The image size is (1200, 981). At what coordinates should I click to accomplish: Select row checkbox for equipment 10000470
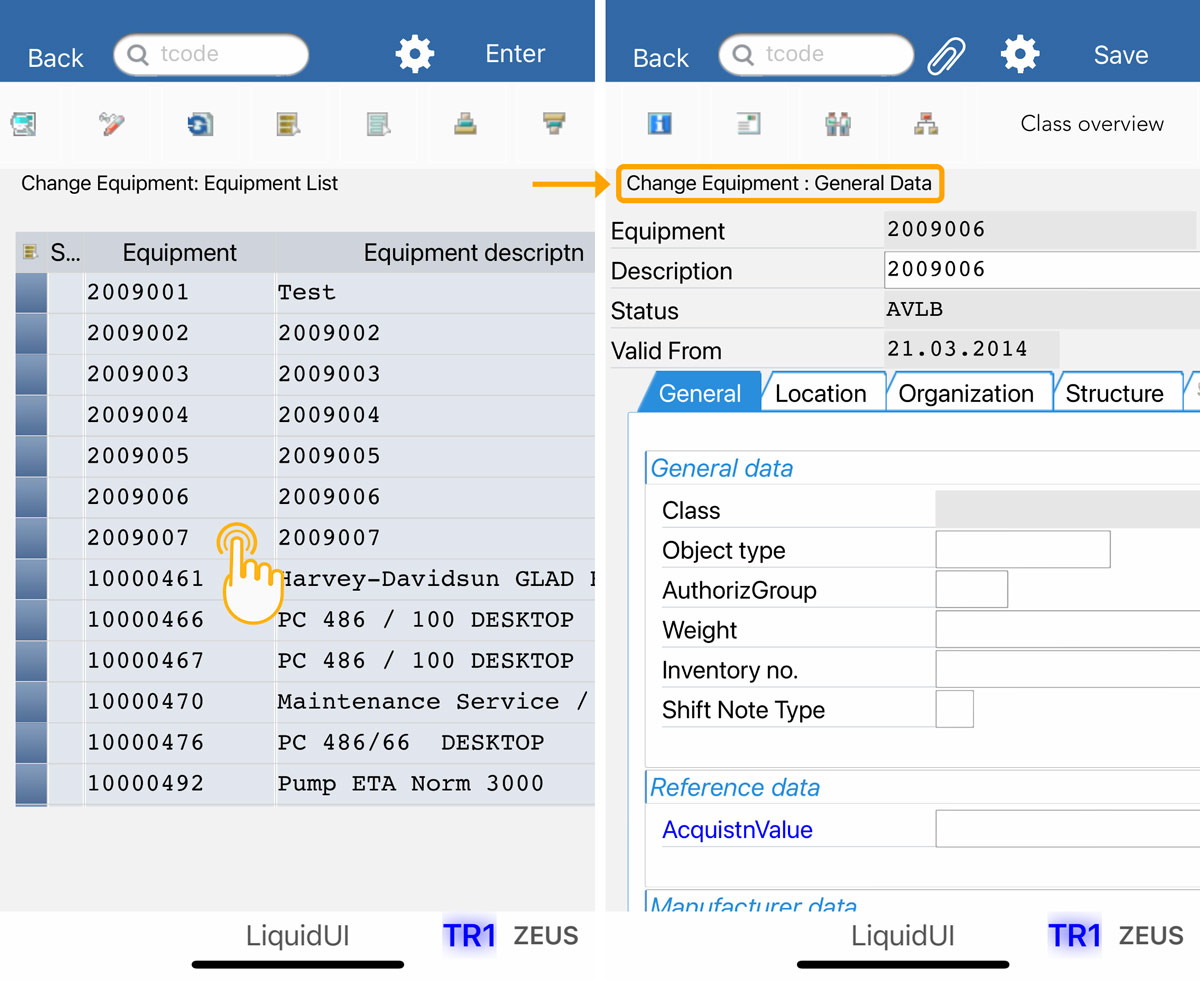pos(31,702)
